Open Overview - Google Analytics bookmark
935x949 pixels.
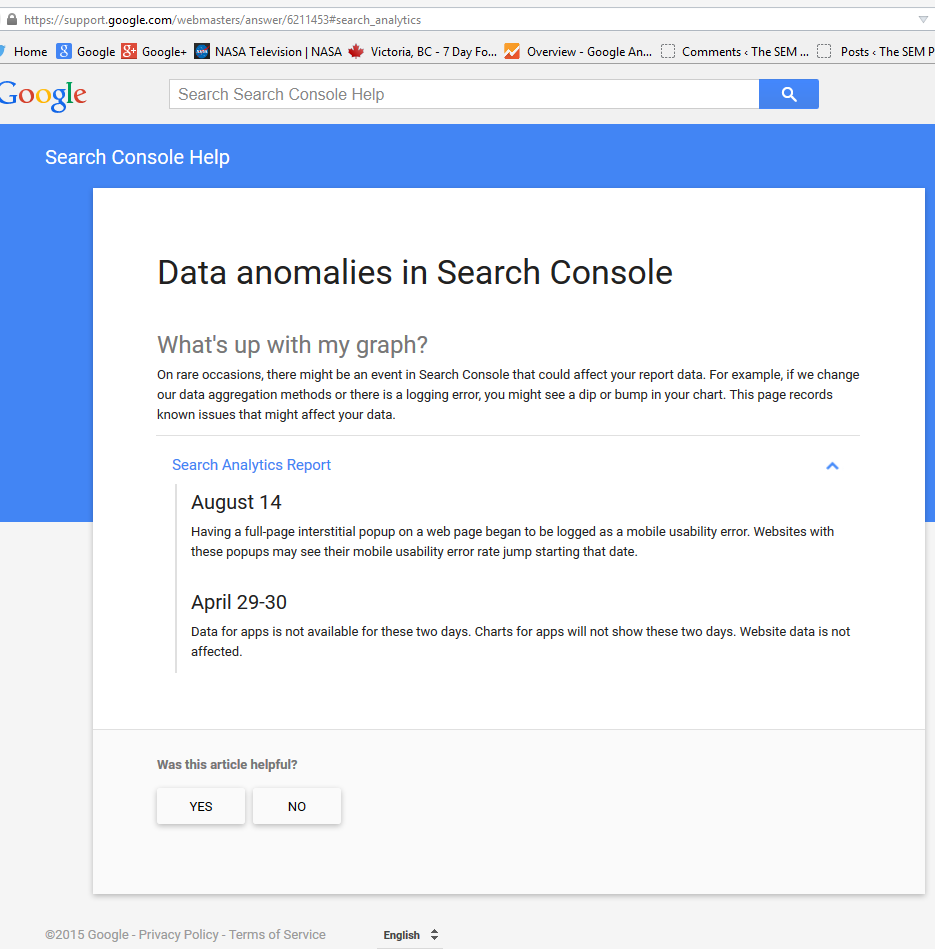click(578, 51)
